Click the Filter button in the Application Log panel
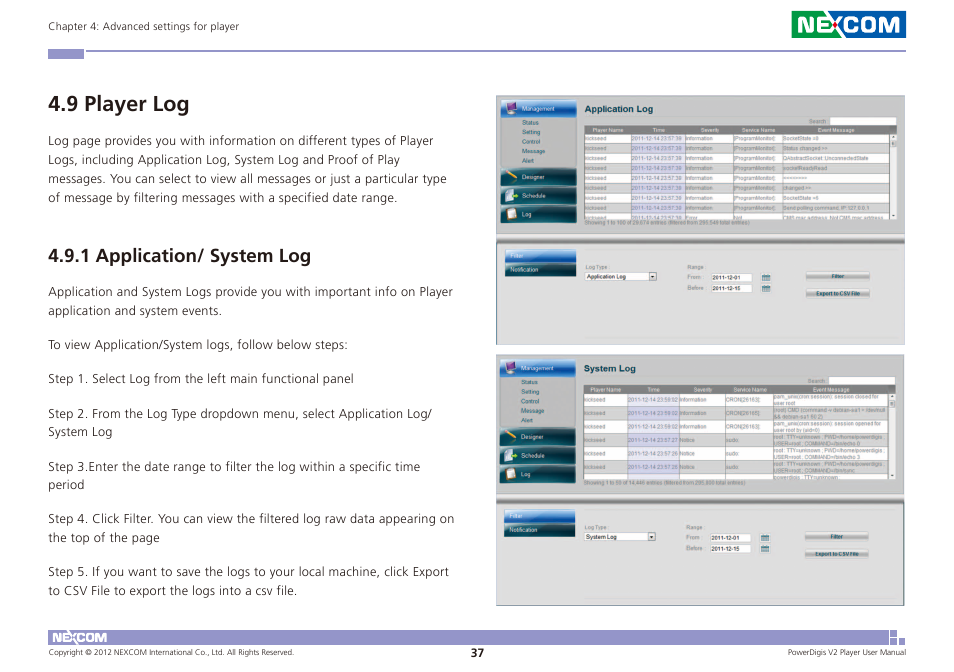This screenshot has height=672, width=954. (838, 276)
